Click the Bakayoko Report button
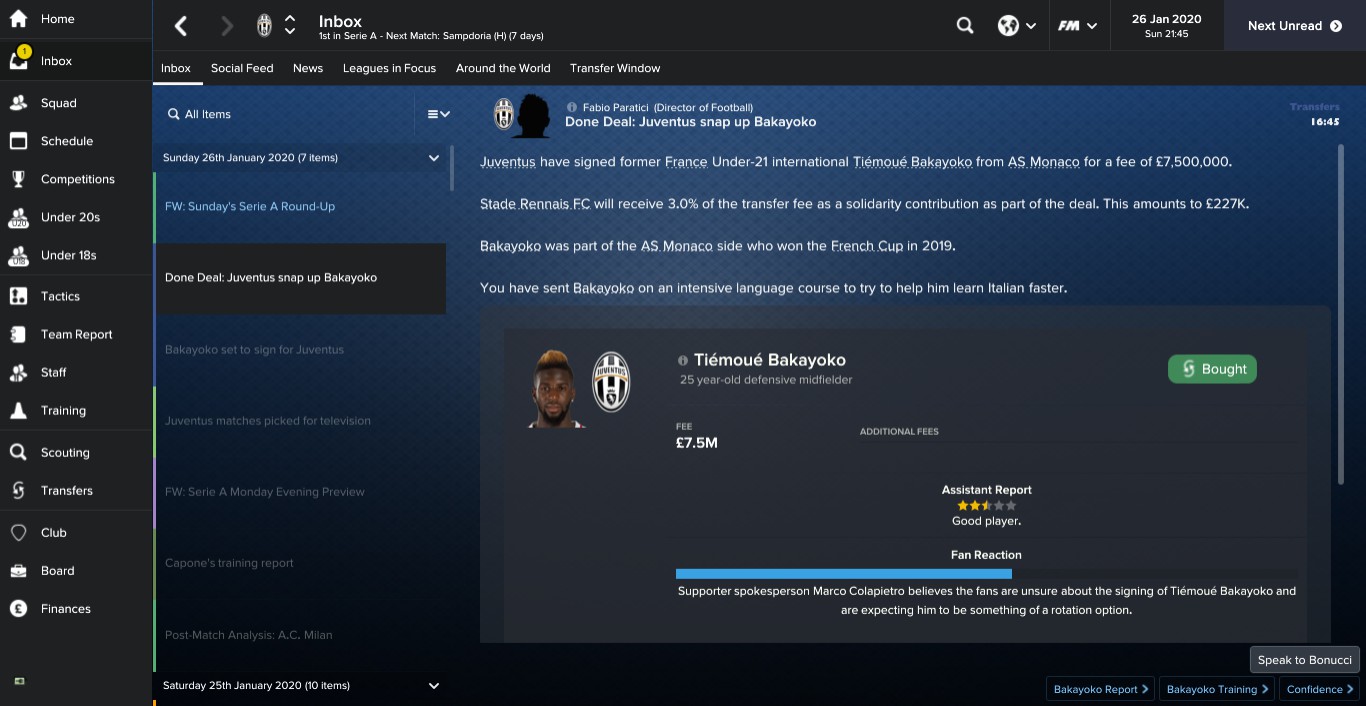Viewport: 1366px width, 706px height. point(1100,689)
